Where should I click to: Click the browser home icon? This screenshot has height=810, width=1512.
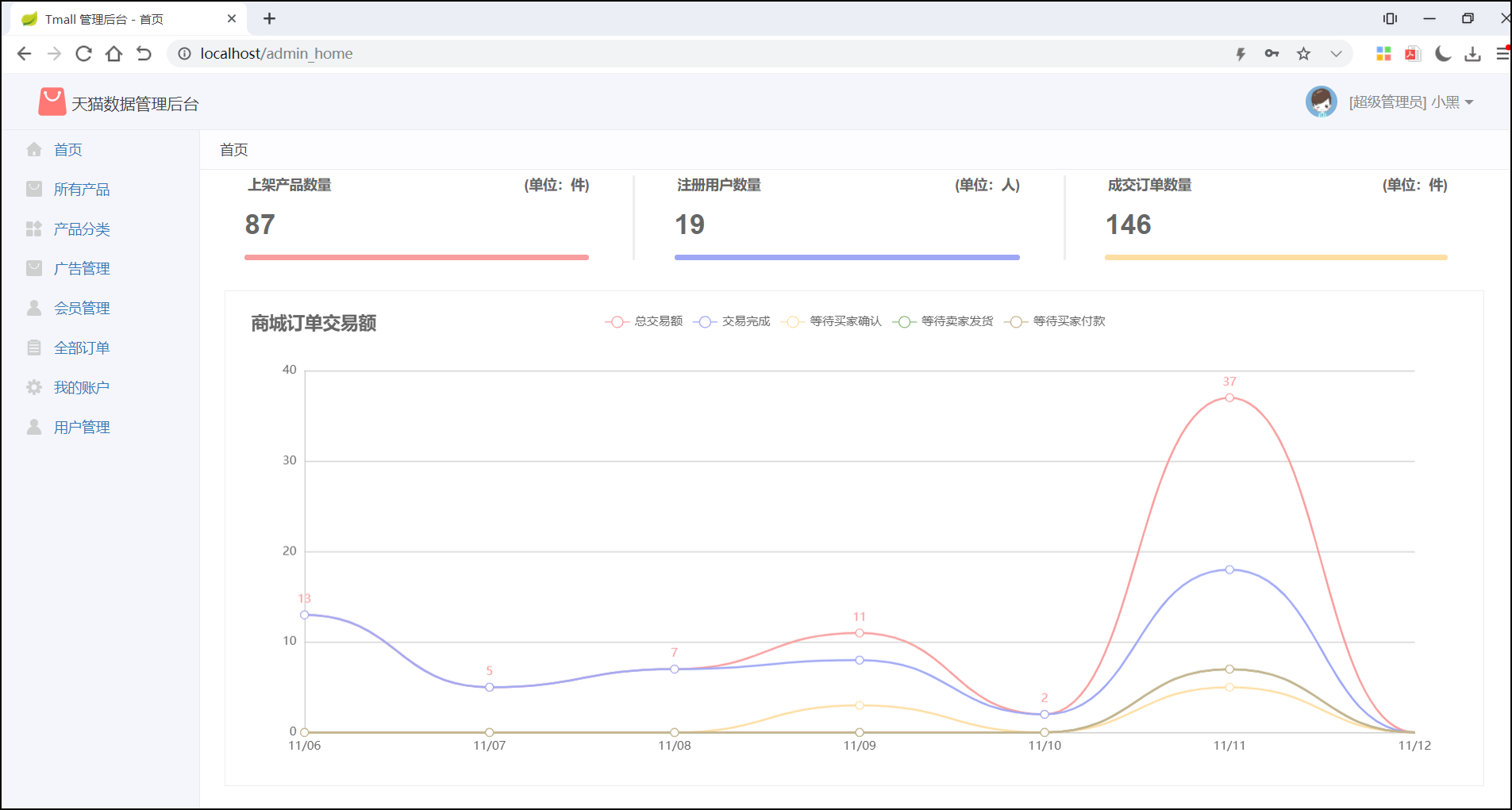point(113,53)
